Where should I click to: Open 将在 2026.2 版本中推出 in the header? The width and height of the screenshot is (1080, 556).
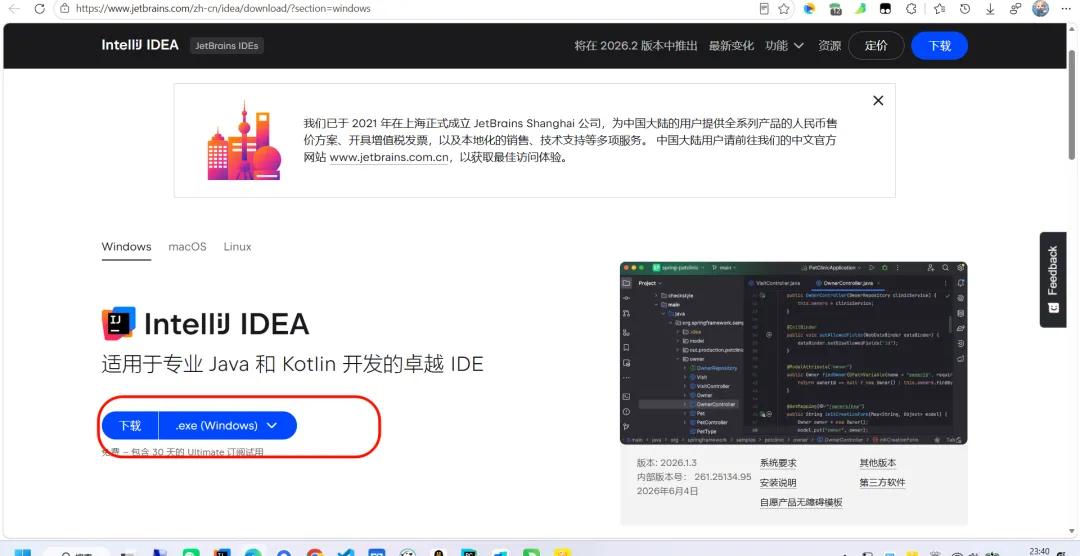[636, 45]
